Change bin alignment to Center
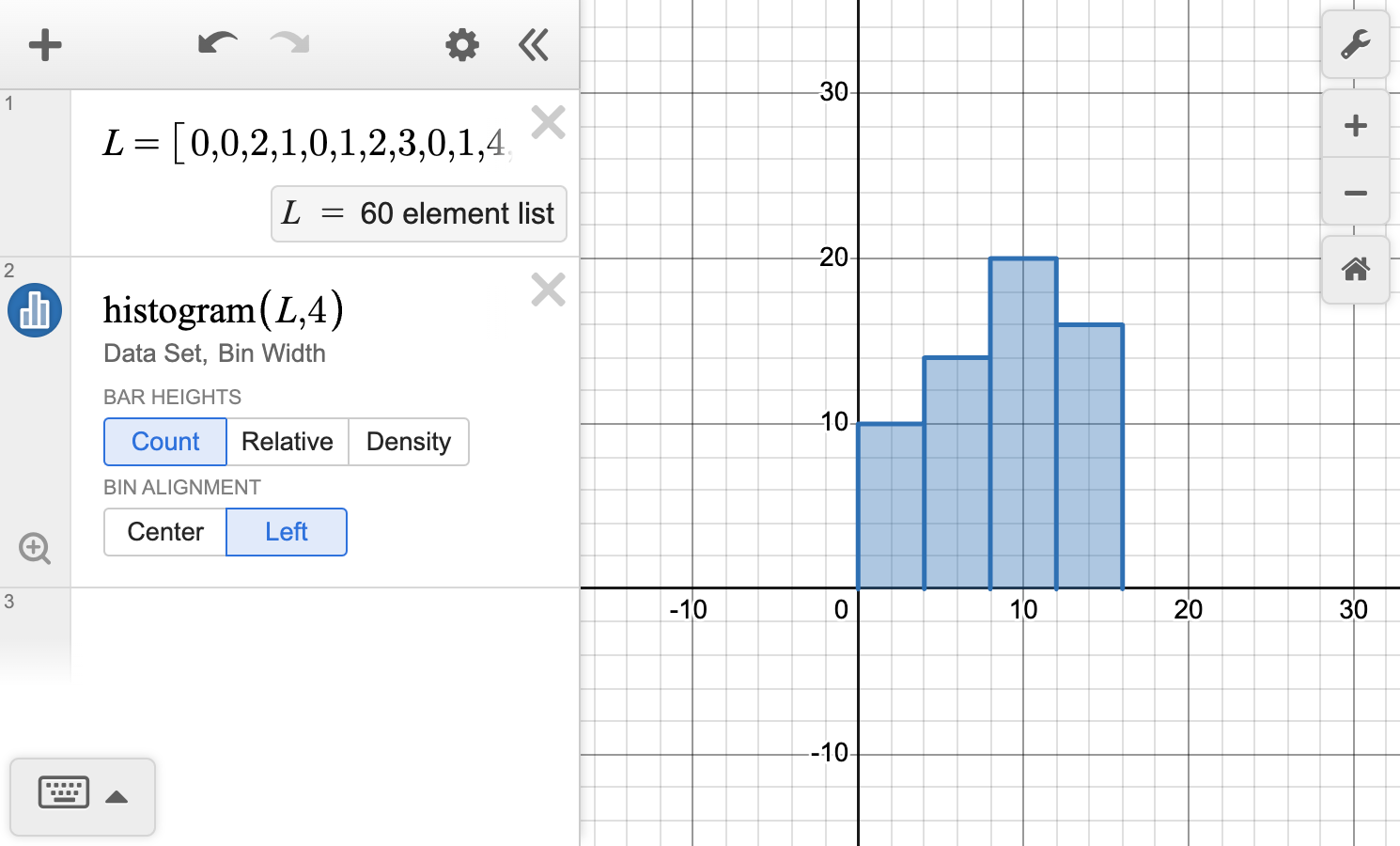Screen dimensions: 1400x846 point(165,531)
